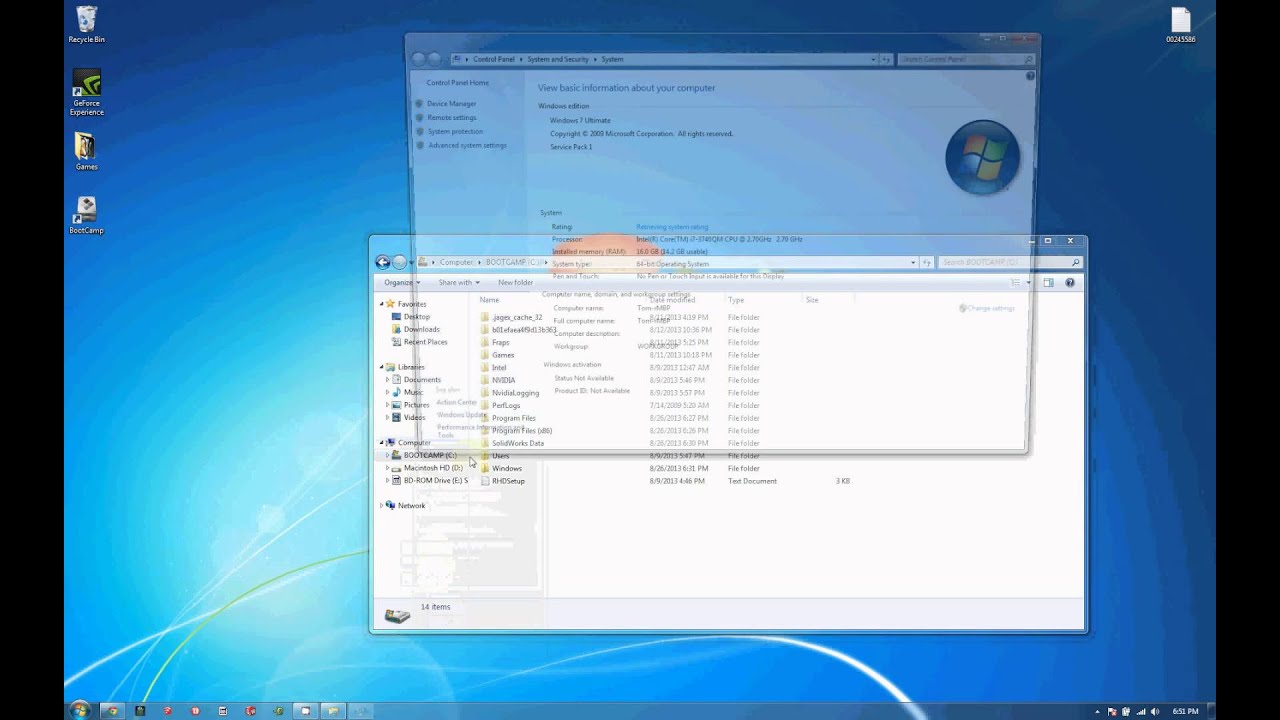
Task: Open the Recycle Bin desktop icon
Action: (86, 25)
